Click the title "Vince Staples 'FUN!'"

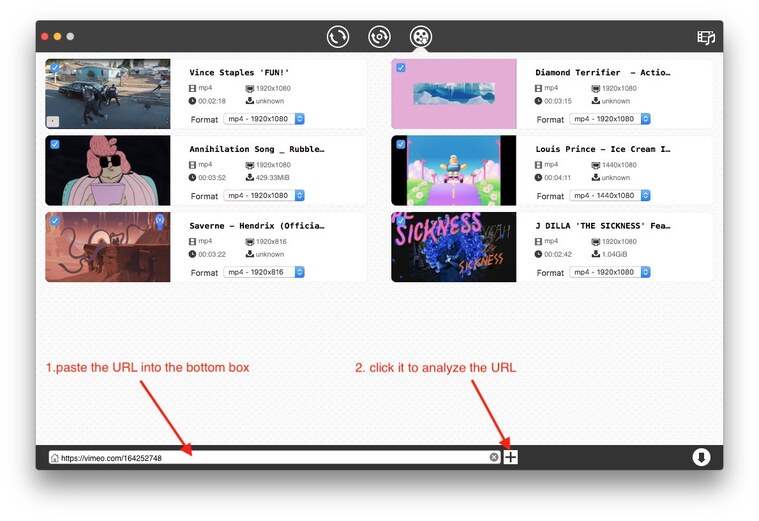tap(239, 73)
